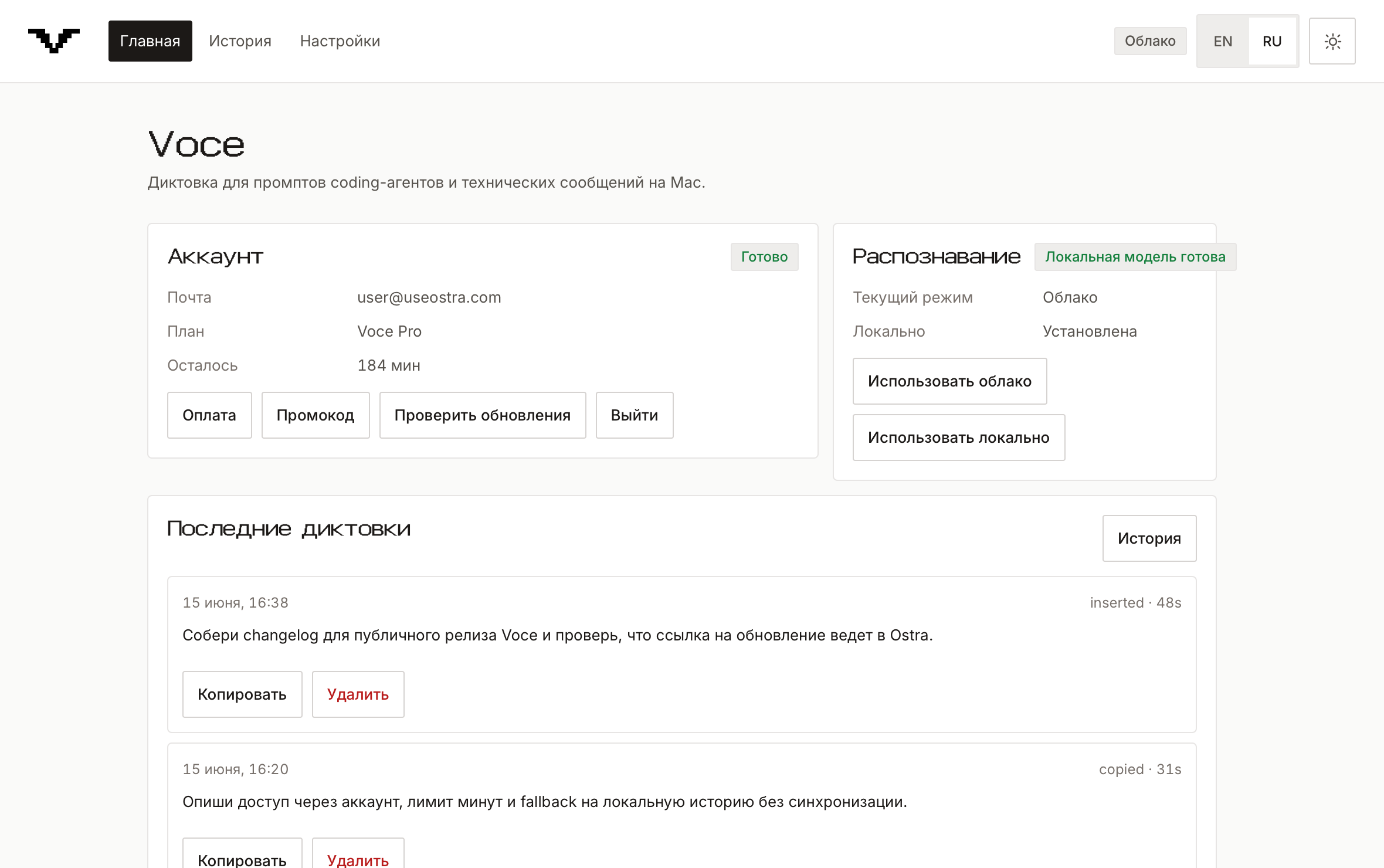1384x868 pixels.
Task: Click the inserted · 48s status label
Action: 1136,602
